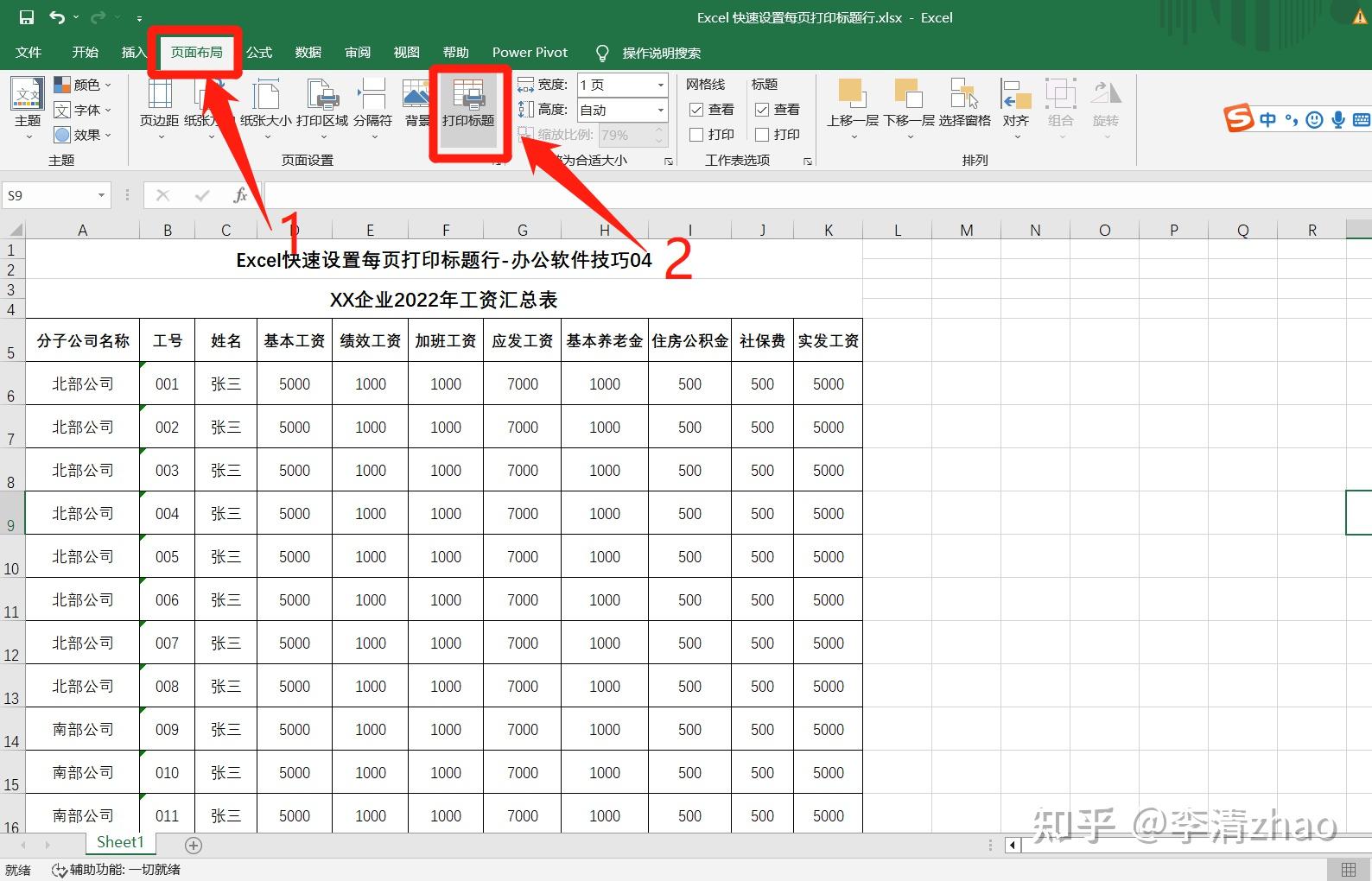The height and width of the screenshot is (881, 1372).
Task: Open the Help (帮助) tab
Action: [456, 53]
